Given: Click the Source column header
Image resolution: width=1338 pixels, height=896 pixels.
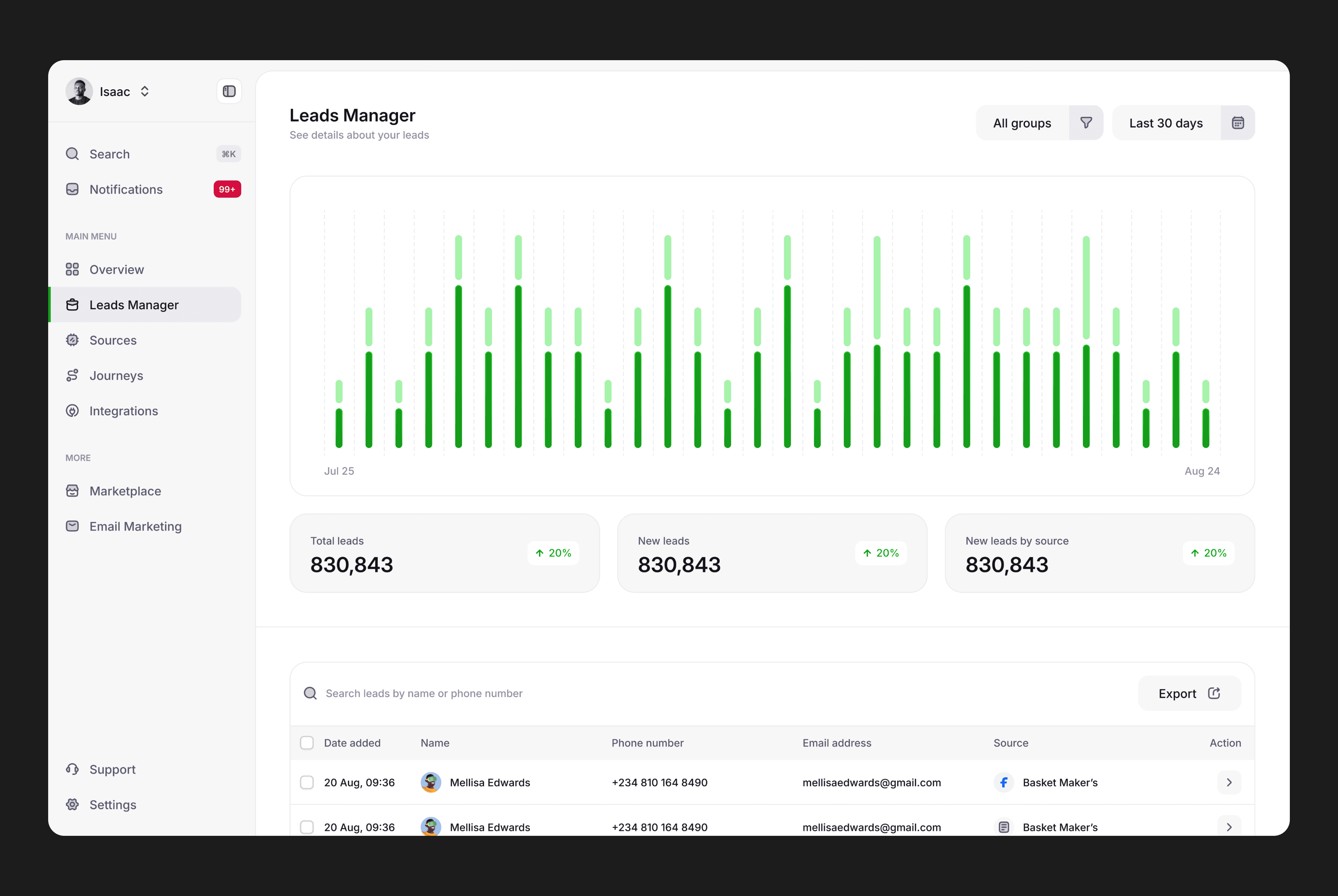Looking at the screenshot, I should coord(1011,743).
